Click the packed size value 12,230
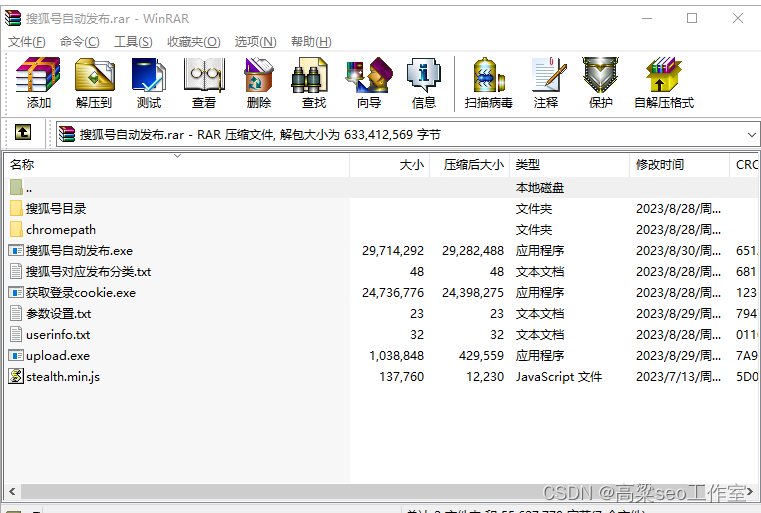The image size is (761, 513). [485, 377]
